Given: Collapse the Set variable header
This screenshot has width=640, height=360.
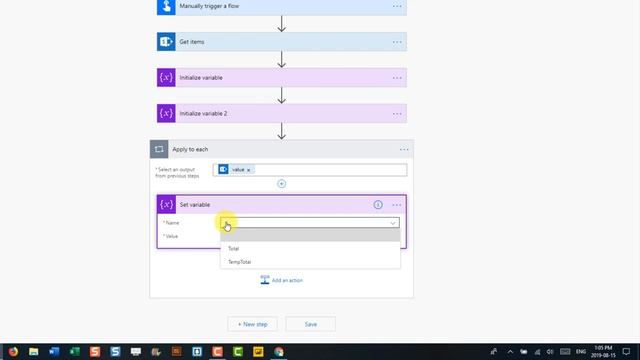Looking at the screenshot, I should 282,204.
